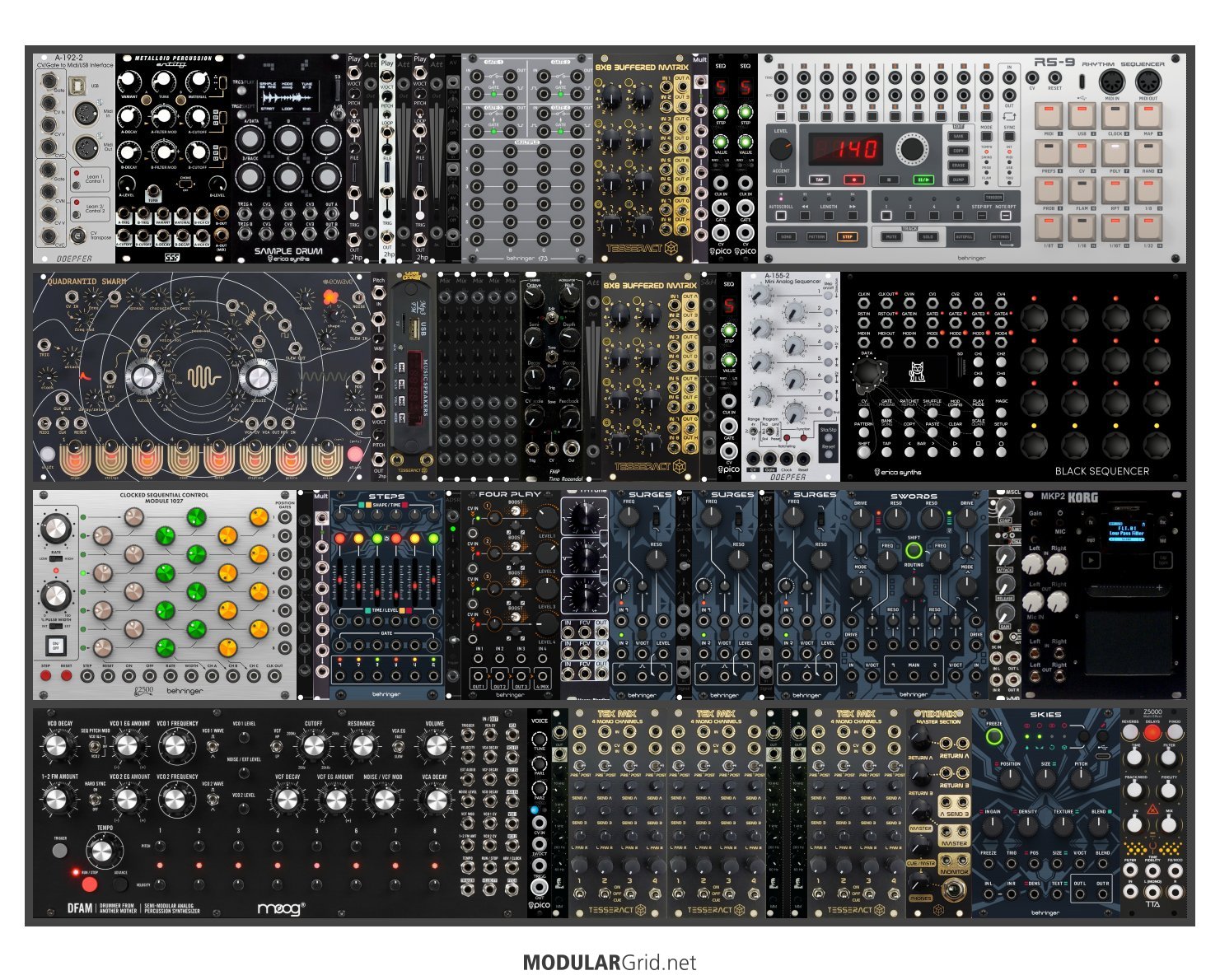The image size is (1220, 980).
Task: Click the TRIGGER button on RS-9
Action: tap(994, 198)
